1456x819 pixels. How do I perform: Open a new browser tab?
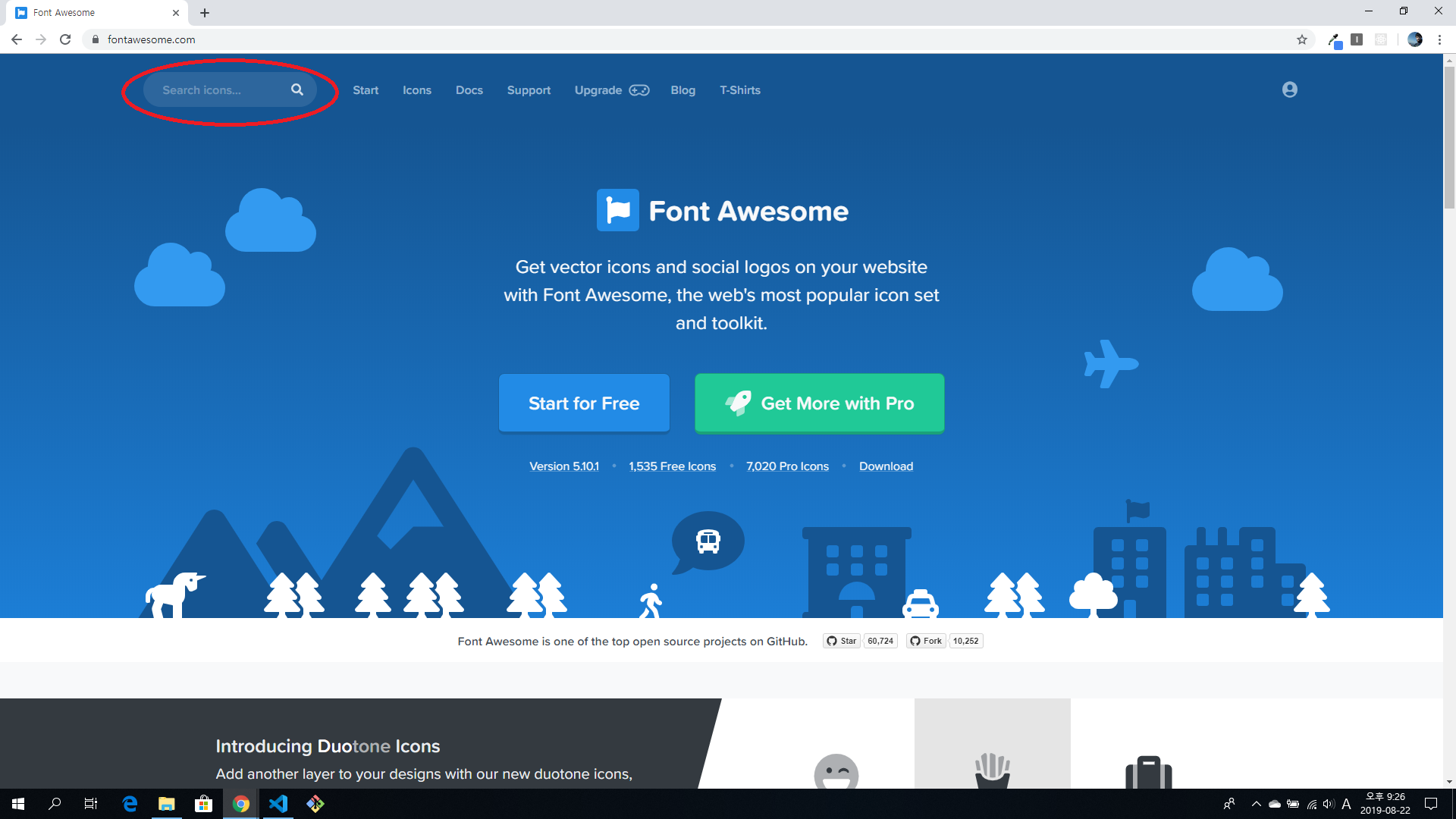click(x=205, y=13)
